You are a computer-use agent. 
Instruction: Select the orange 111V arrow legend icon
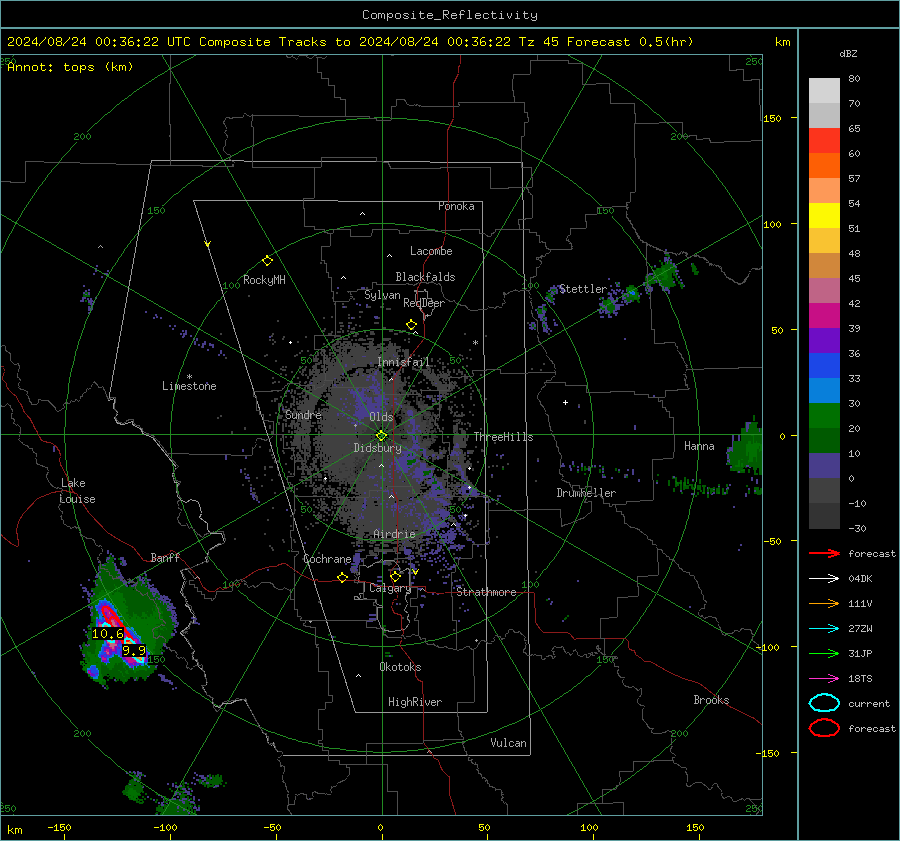(x=824, y=603)
